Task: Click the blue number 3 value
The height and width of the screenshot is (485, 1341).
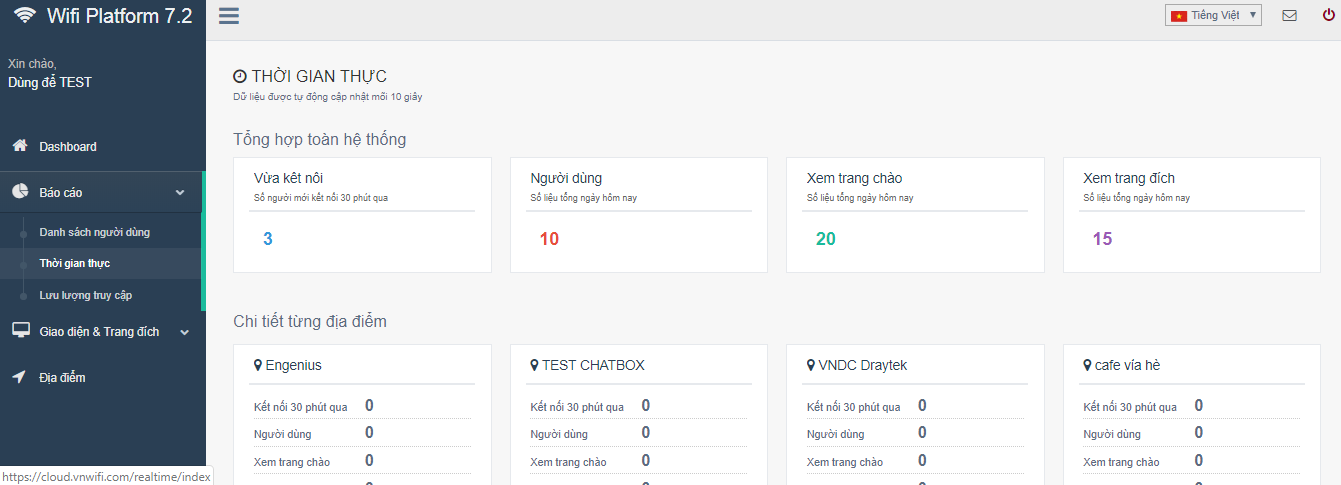Action: (268, 239)
